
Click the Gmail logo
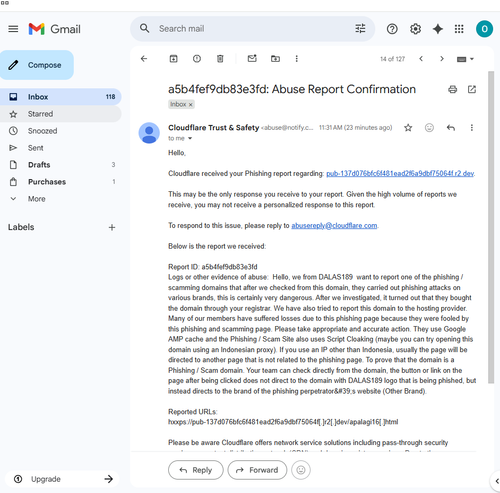click(x=55, y=29)
